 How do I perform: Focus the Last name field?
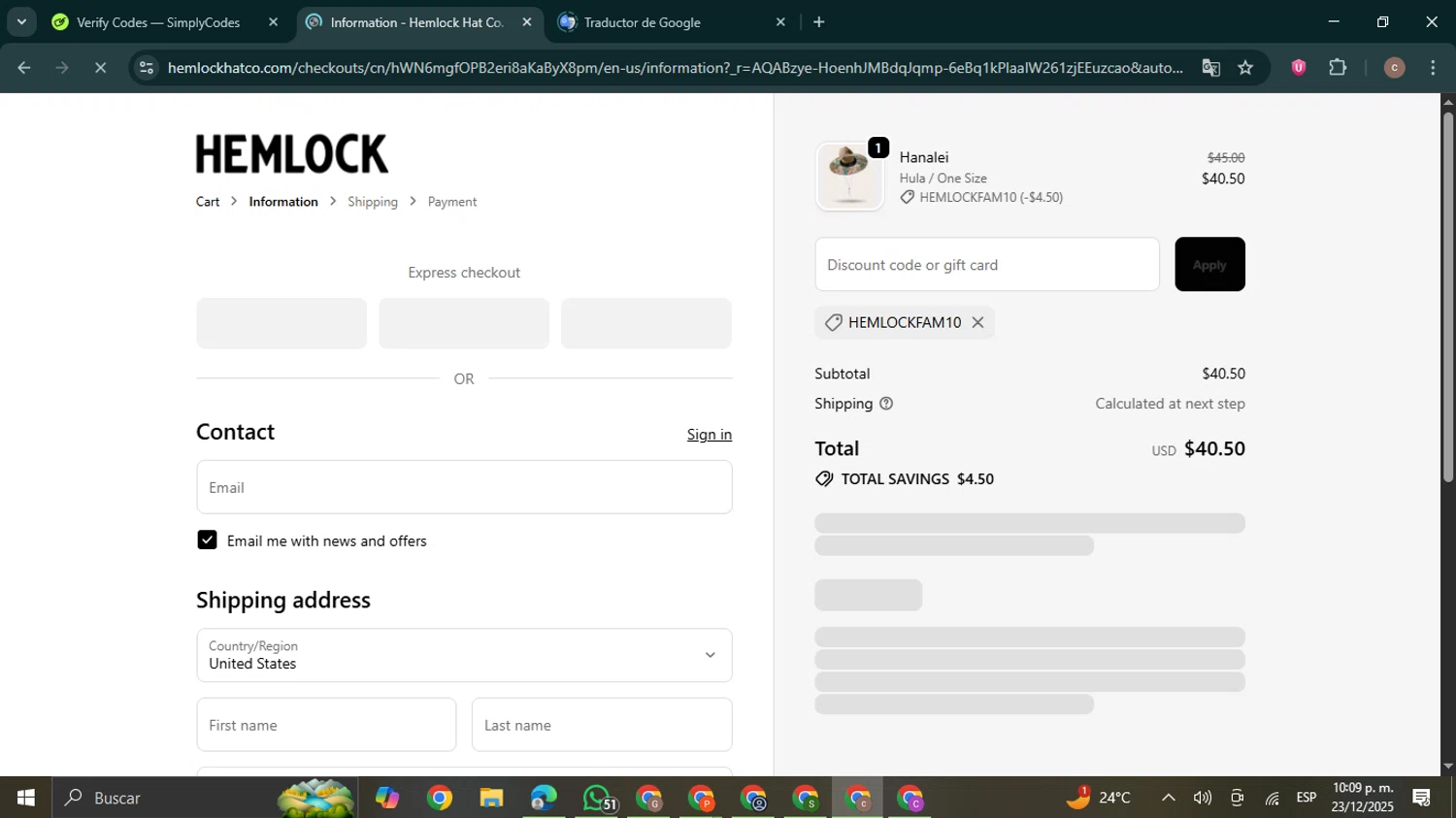pos(602,725)
